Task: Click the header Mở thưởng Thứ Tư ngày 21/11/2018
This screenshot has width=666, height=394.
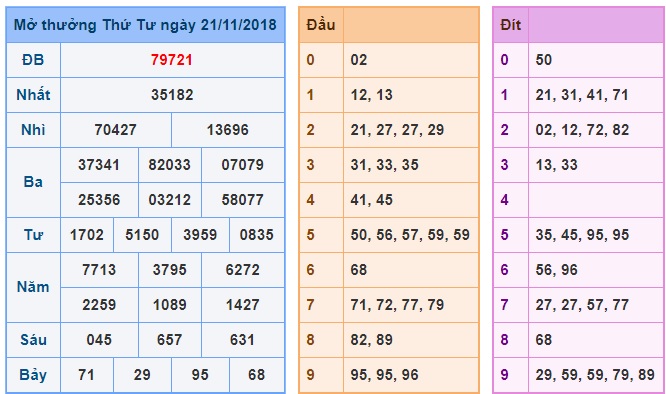Action: point(145,25)
